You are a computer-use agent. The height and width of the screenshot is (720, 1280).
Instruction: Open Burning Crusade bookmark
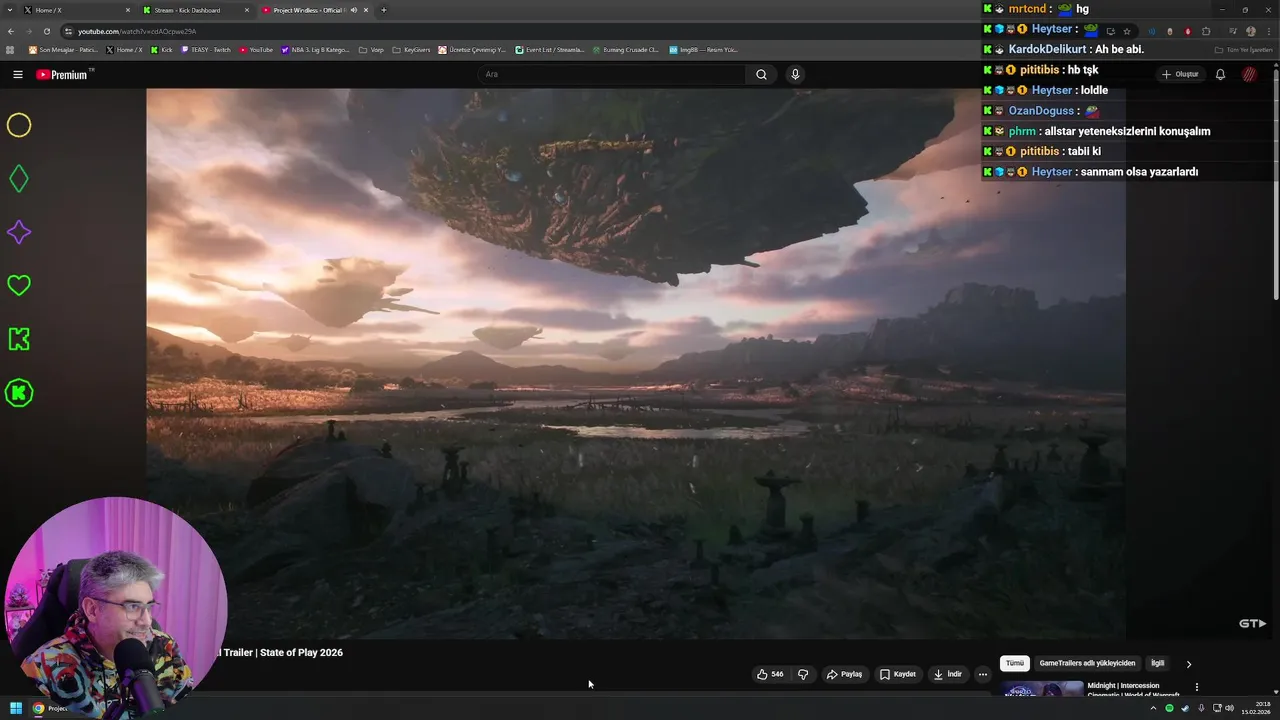click(x=625, y=49)
